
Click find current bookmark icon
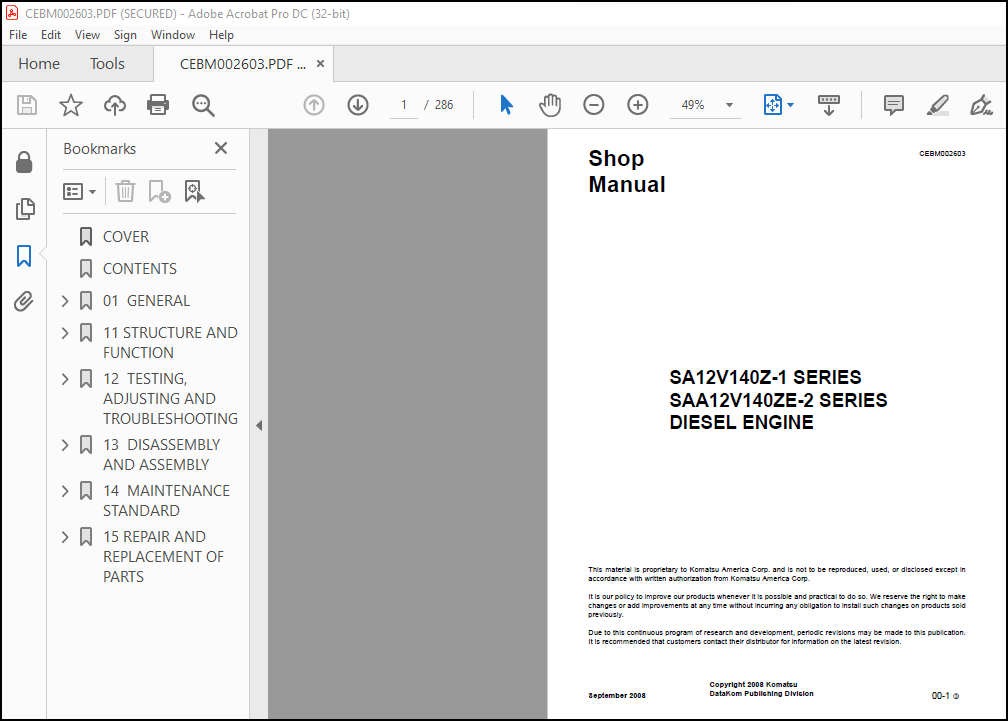coord(194,191)
